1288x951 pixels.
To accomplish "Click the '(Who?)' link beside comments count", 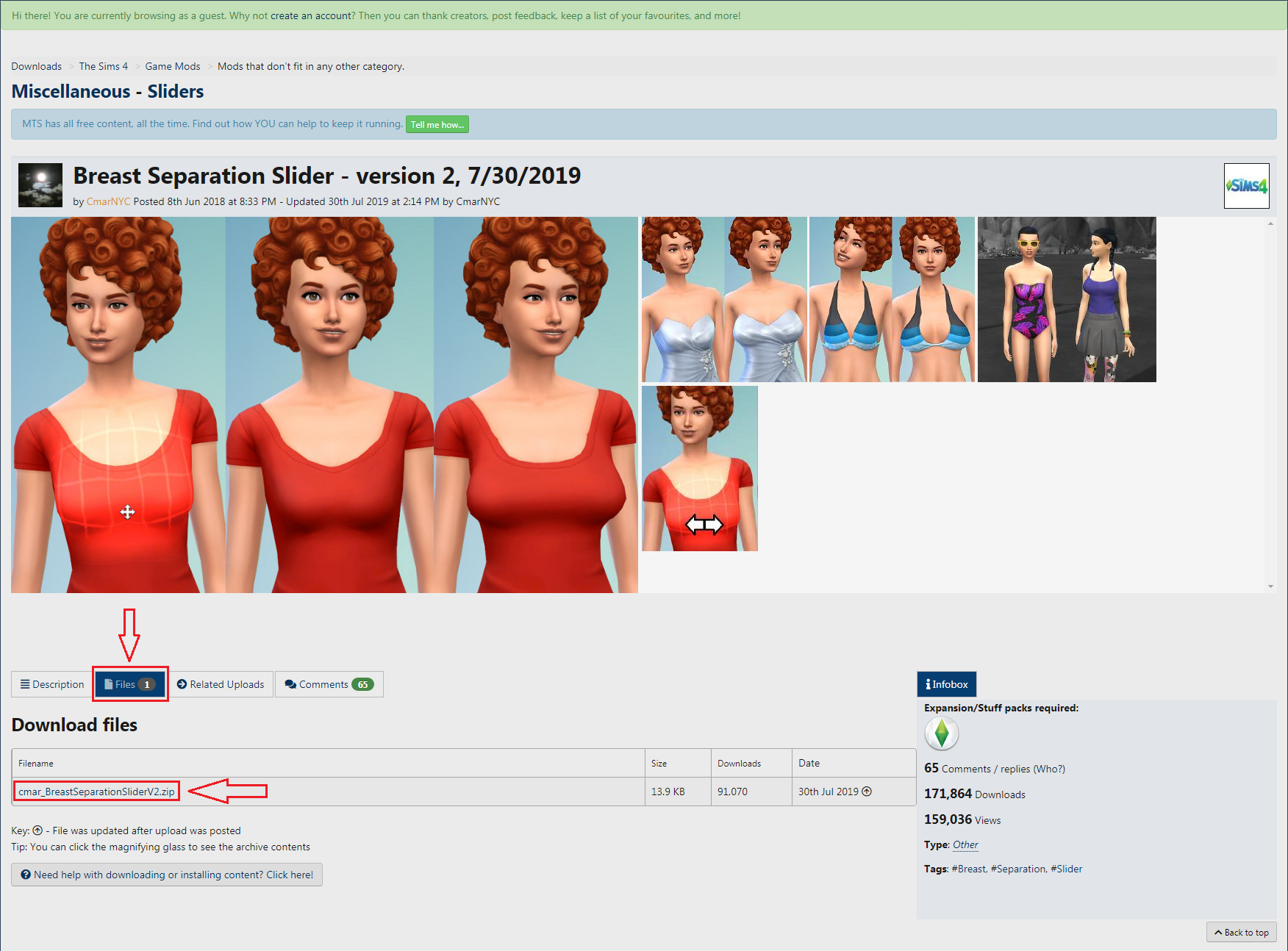I will (x=1049, y=769).
